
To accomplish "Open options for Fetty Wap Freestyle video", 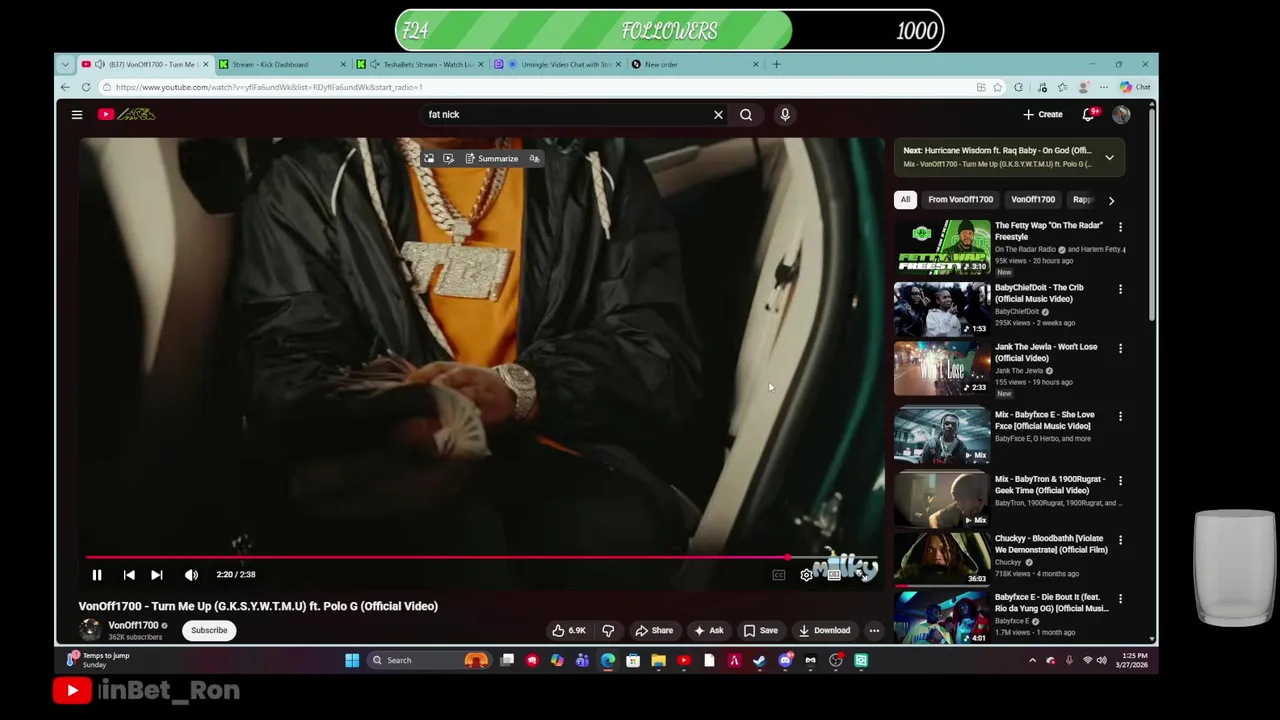I will click(x=1120, y=228).
